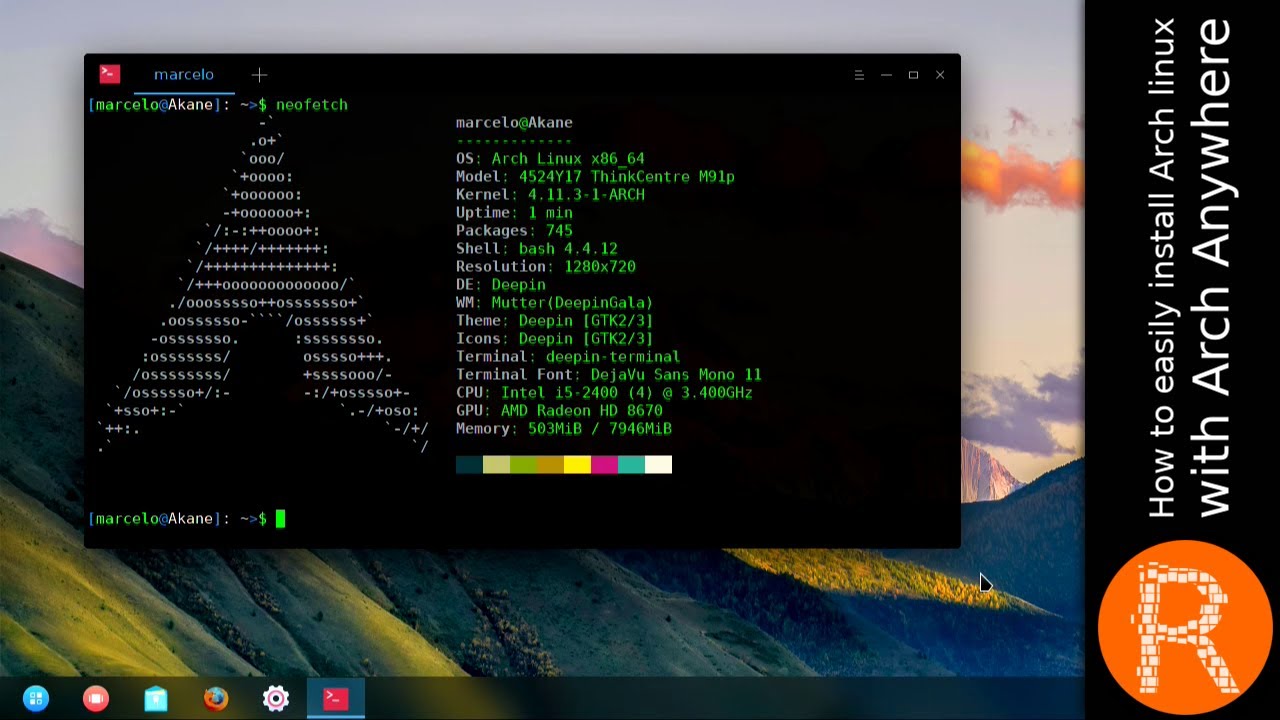
Task: Click the Shell: bash 4.4.12 line
Action: click(x=537, y=248)
